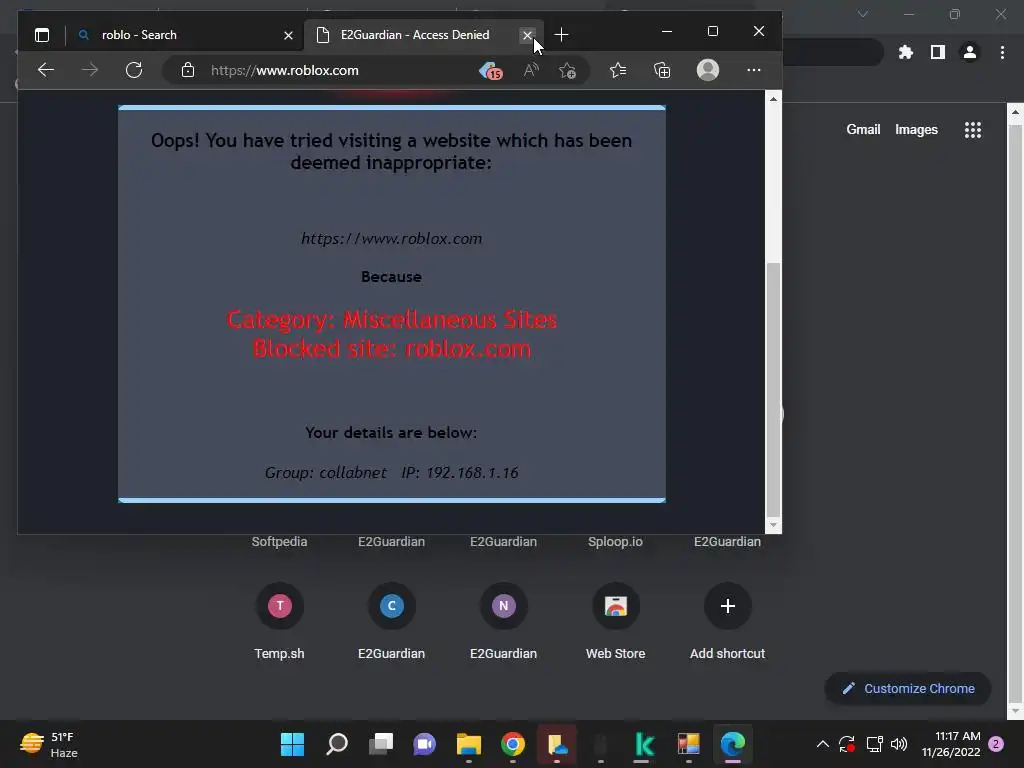The width and height of the screenshot is (1024, 768).
Task: Open Web Store shortcut
Action: [615, 621]
